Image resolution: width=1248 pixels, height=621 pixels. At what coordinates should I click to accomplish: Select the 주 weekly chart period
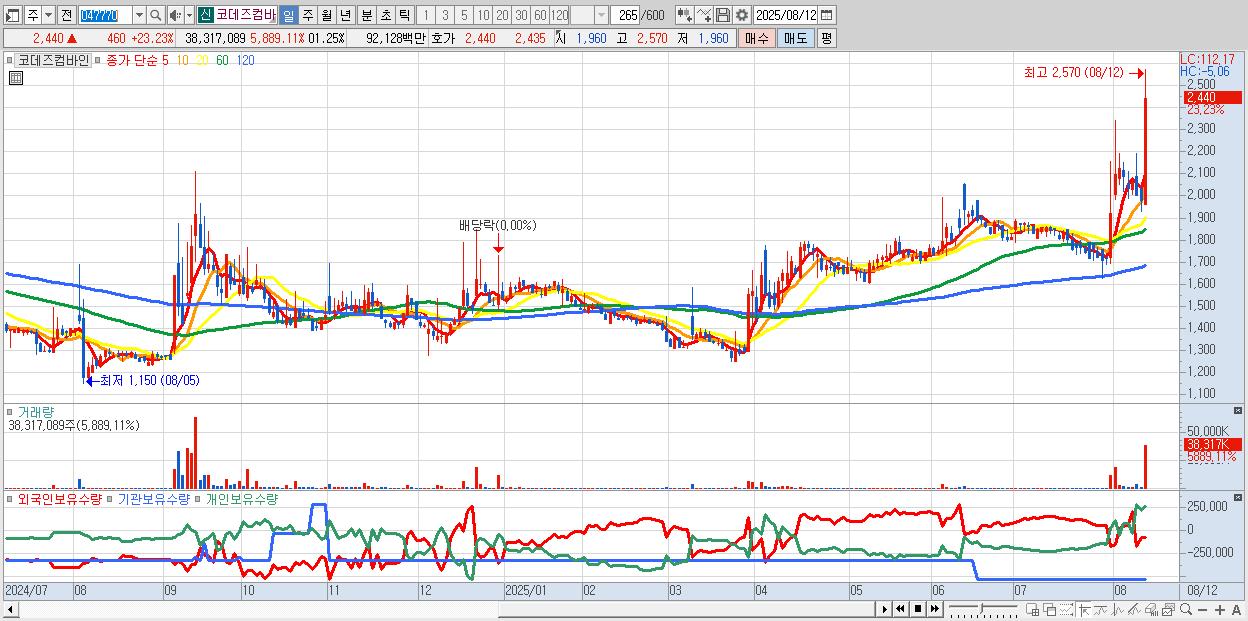coord(307,15)
